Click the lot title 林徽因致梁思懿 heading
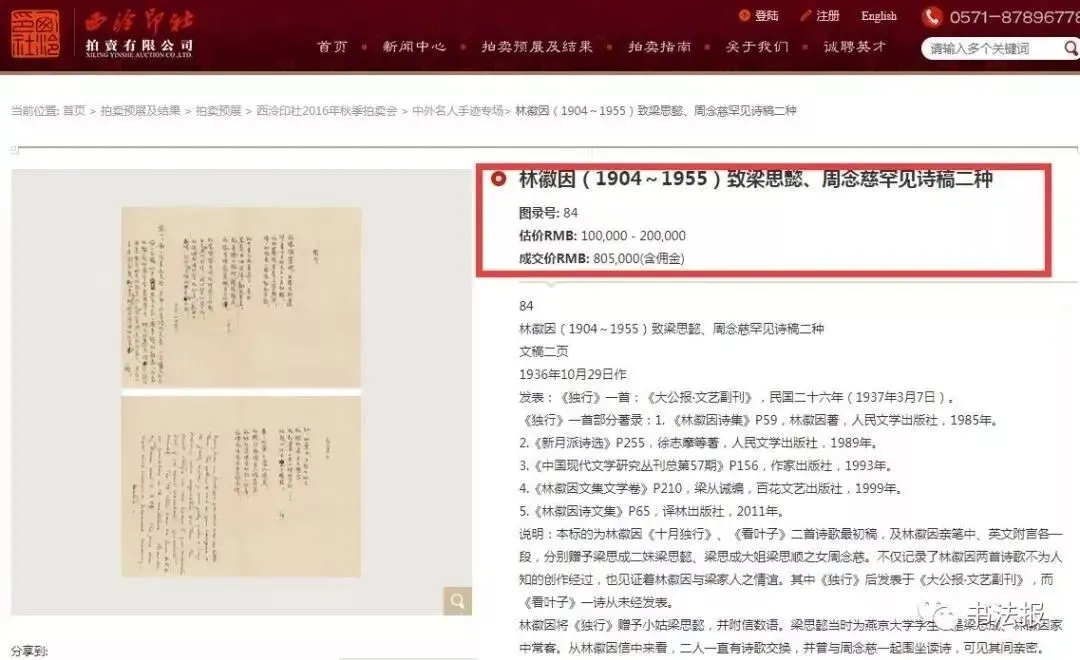This screenshot has height=660, width=1080. (756, 179)
